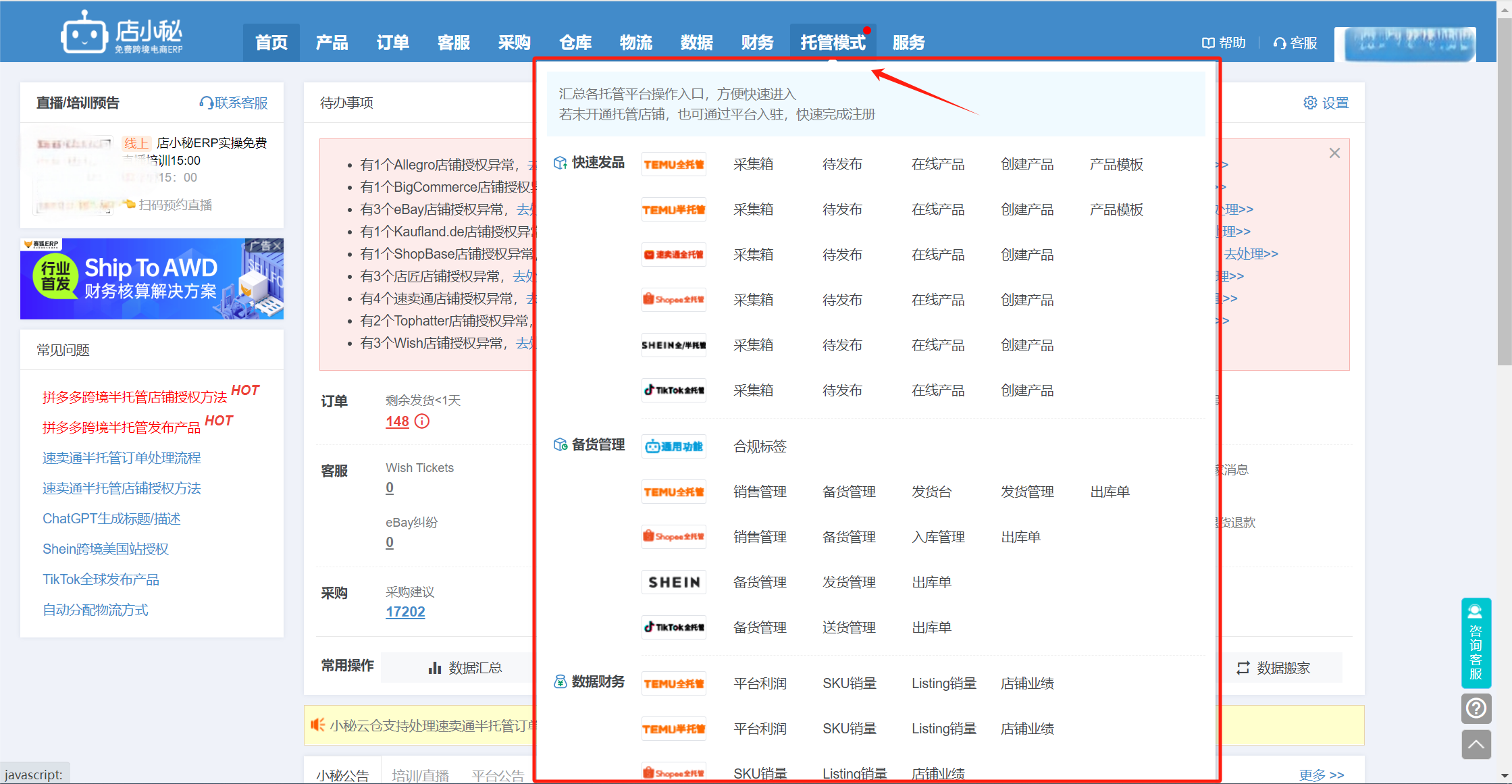This screenshot has width=1512, height=784.
Task: Click the 通用功能 icon in 备货管理
Action: coord(674,446)
